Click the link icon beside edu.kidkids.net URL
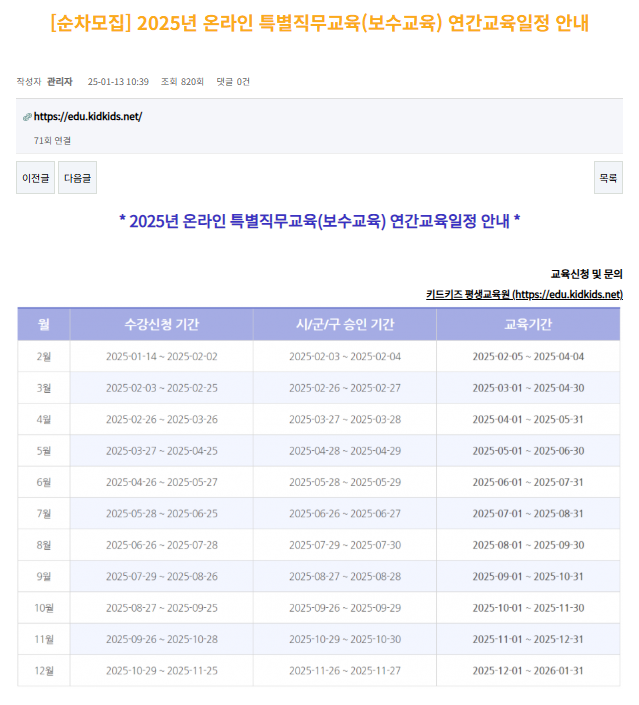Viewport: 639px width, 705px height. coord(27,117)
